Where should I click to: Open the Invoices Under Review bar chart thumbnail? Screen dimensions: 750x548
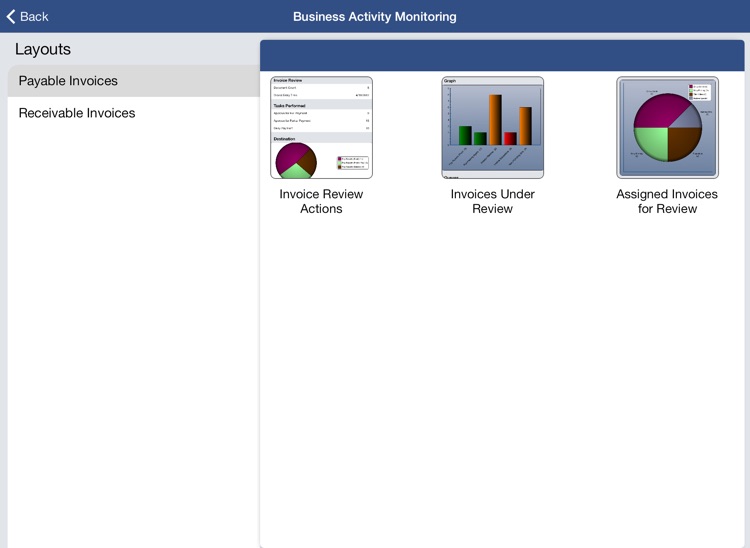coord(493,128)
